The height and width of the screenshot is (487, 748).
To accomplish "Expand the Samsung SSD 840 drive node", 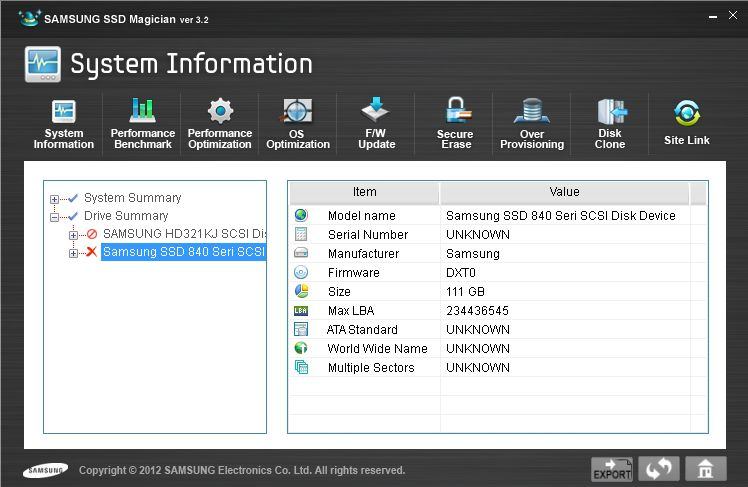I will click(73, 253).
